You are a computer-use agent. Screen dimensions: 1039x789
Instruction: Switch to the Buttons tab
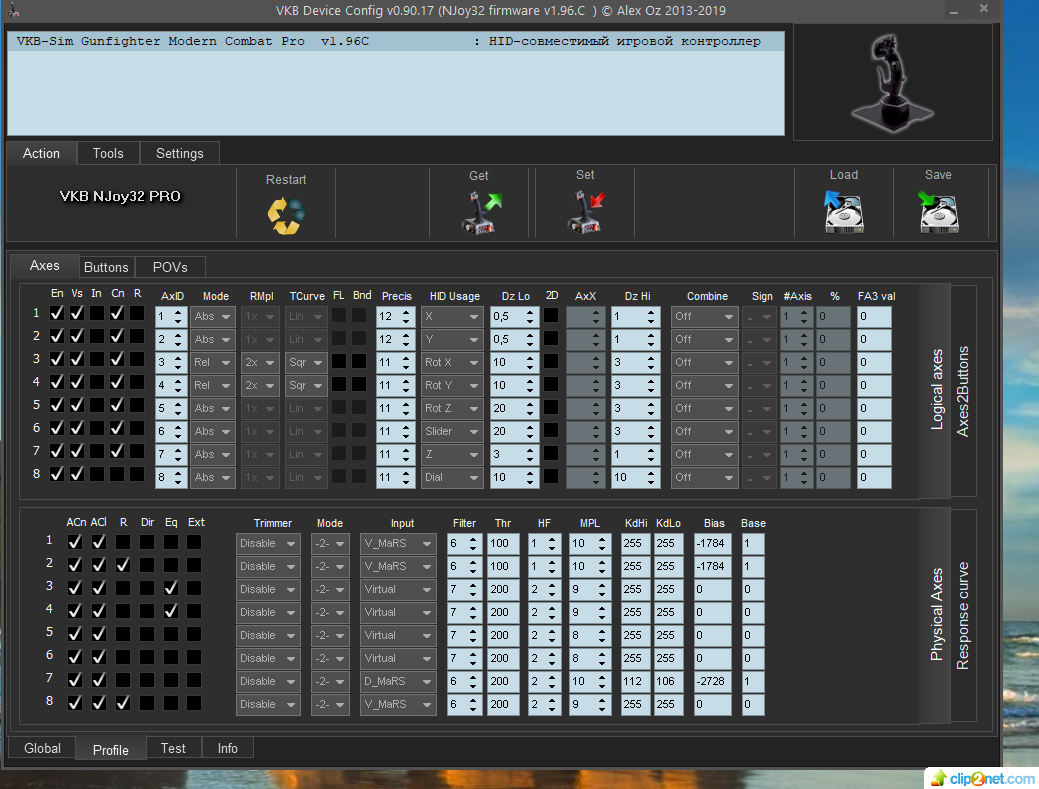click(x=106, y=267)
